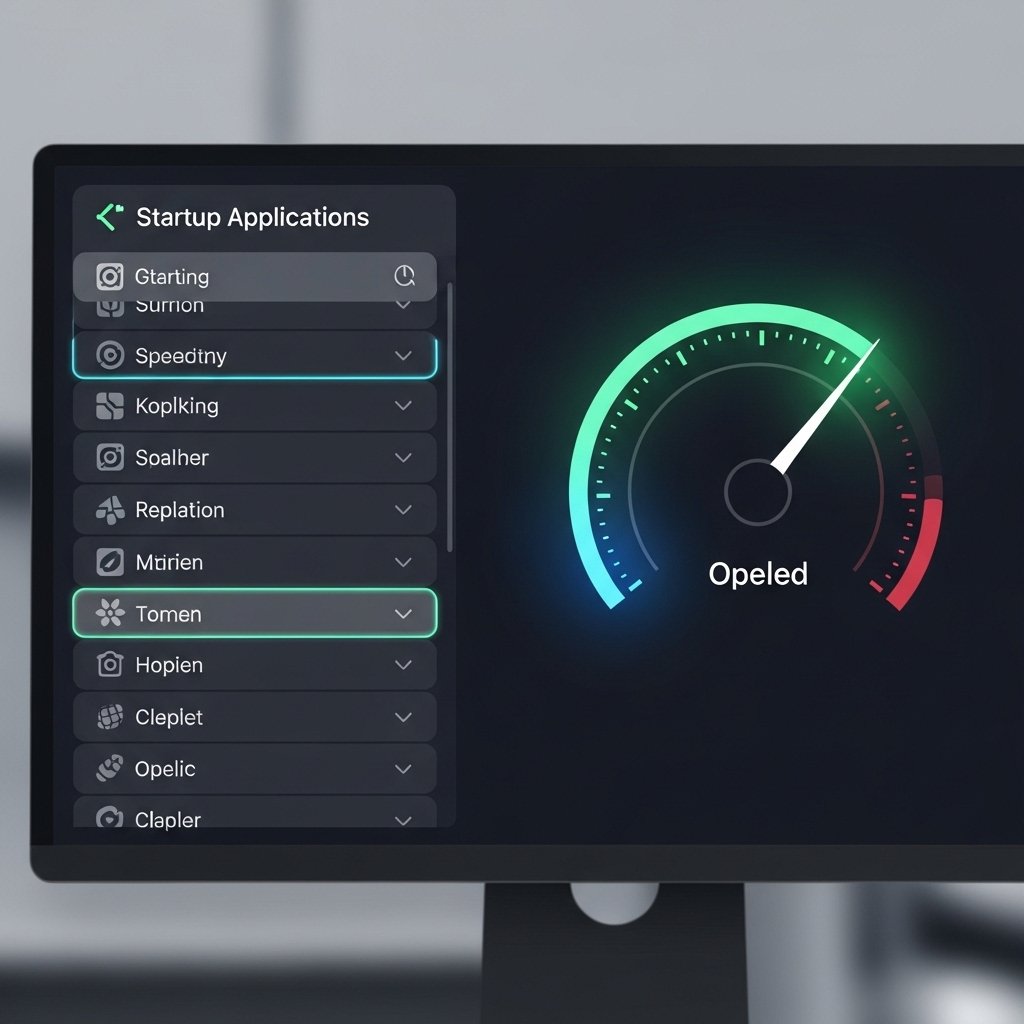1024x1024 pixels.
Task: Click the Gtarting app icon
Action: coord(109,277)
